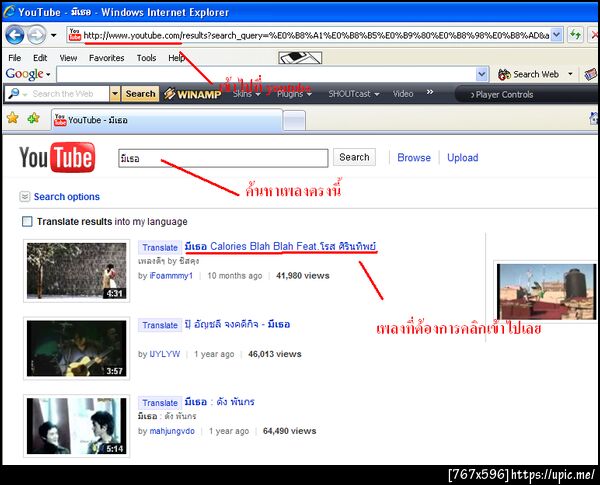Open uploader mahjungvdo channel link
600x485 pixels.
[172, 431]
